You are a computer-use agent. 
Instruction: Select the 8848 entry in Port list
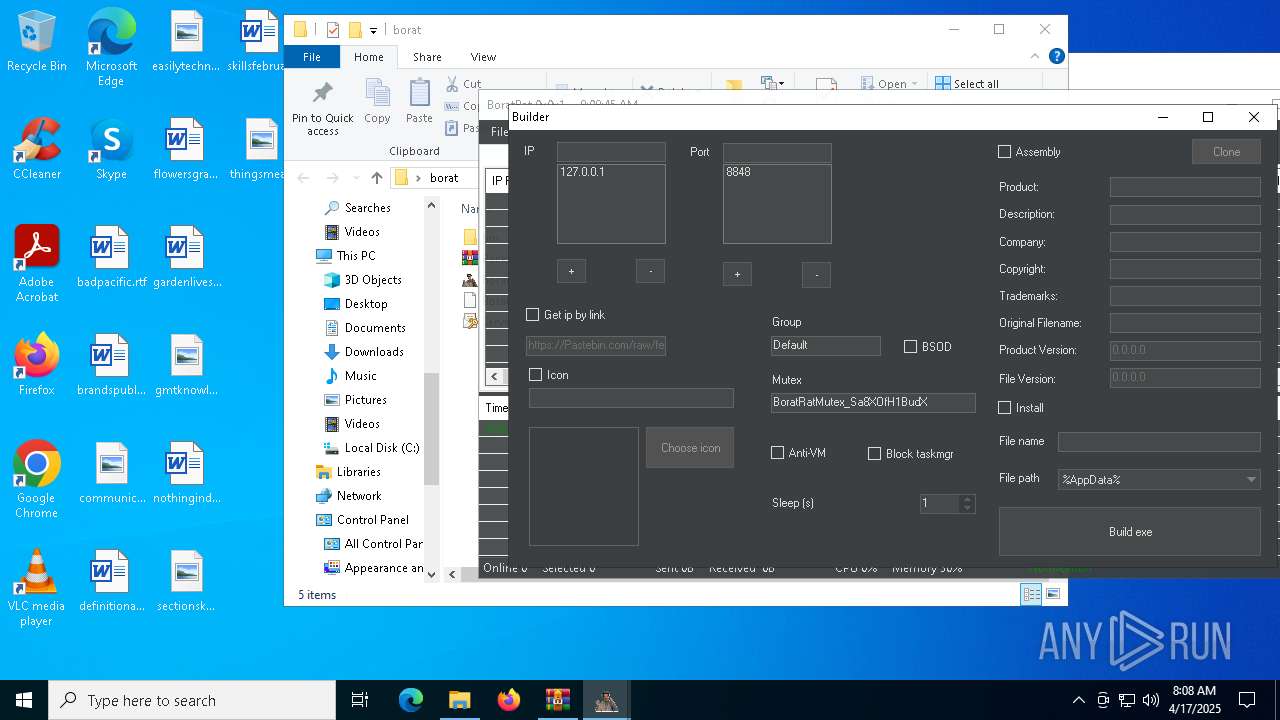[x=739, y=172]
